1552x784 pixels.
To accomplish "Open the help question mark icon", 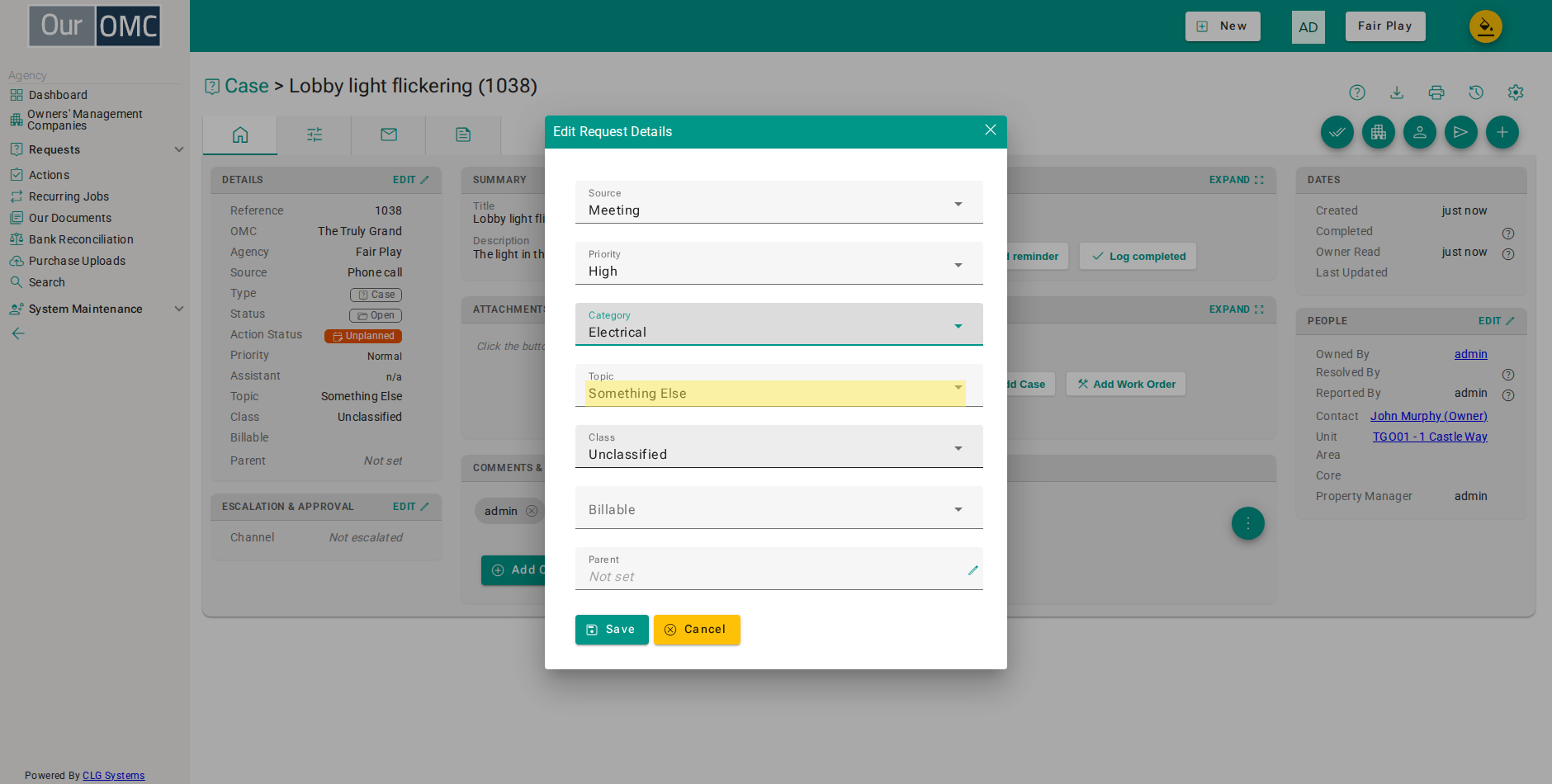I will pyautogui.click(x=1357, y=92).
